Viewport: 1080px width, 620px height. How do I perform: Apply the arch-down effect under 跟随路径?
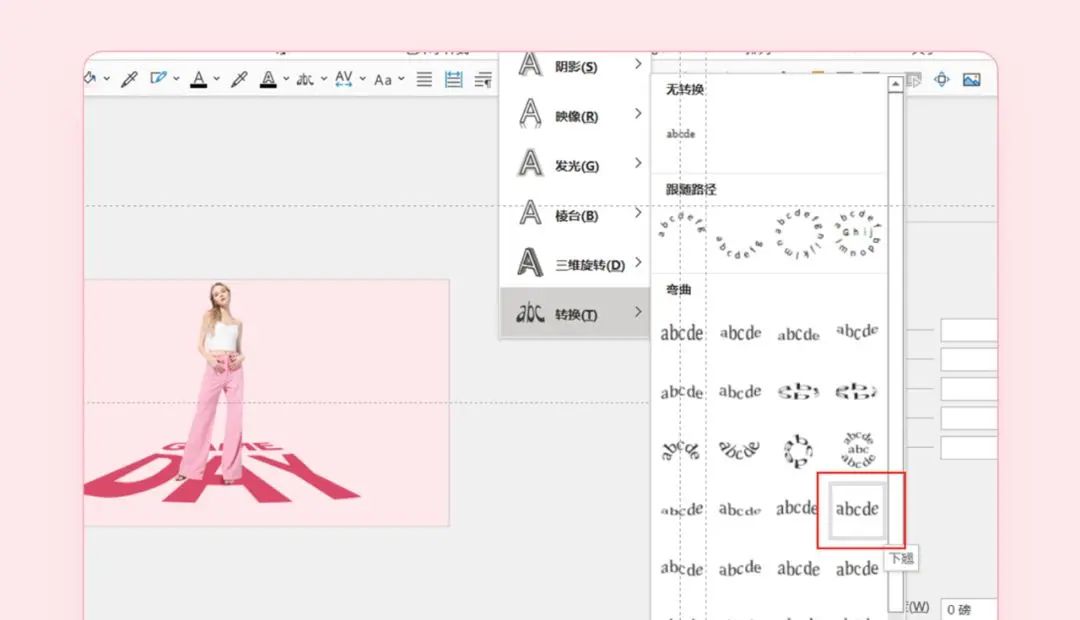pyautogui.click(x=739, y=246)
